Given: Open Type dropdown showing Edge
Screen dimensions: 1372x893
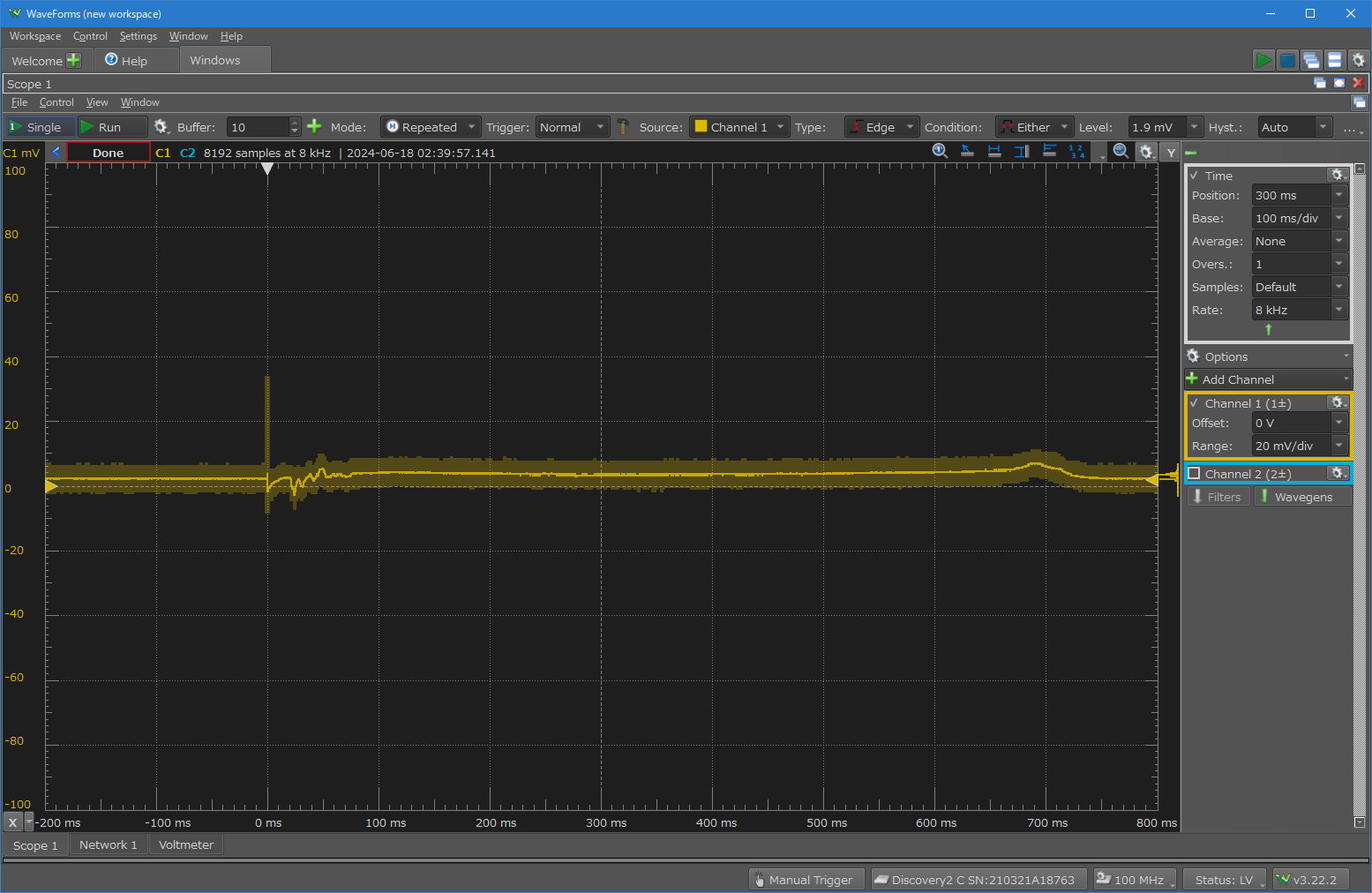Looking at the screenshot, I should (881, 127).
